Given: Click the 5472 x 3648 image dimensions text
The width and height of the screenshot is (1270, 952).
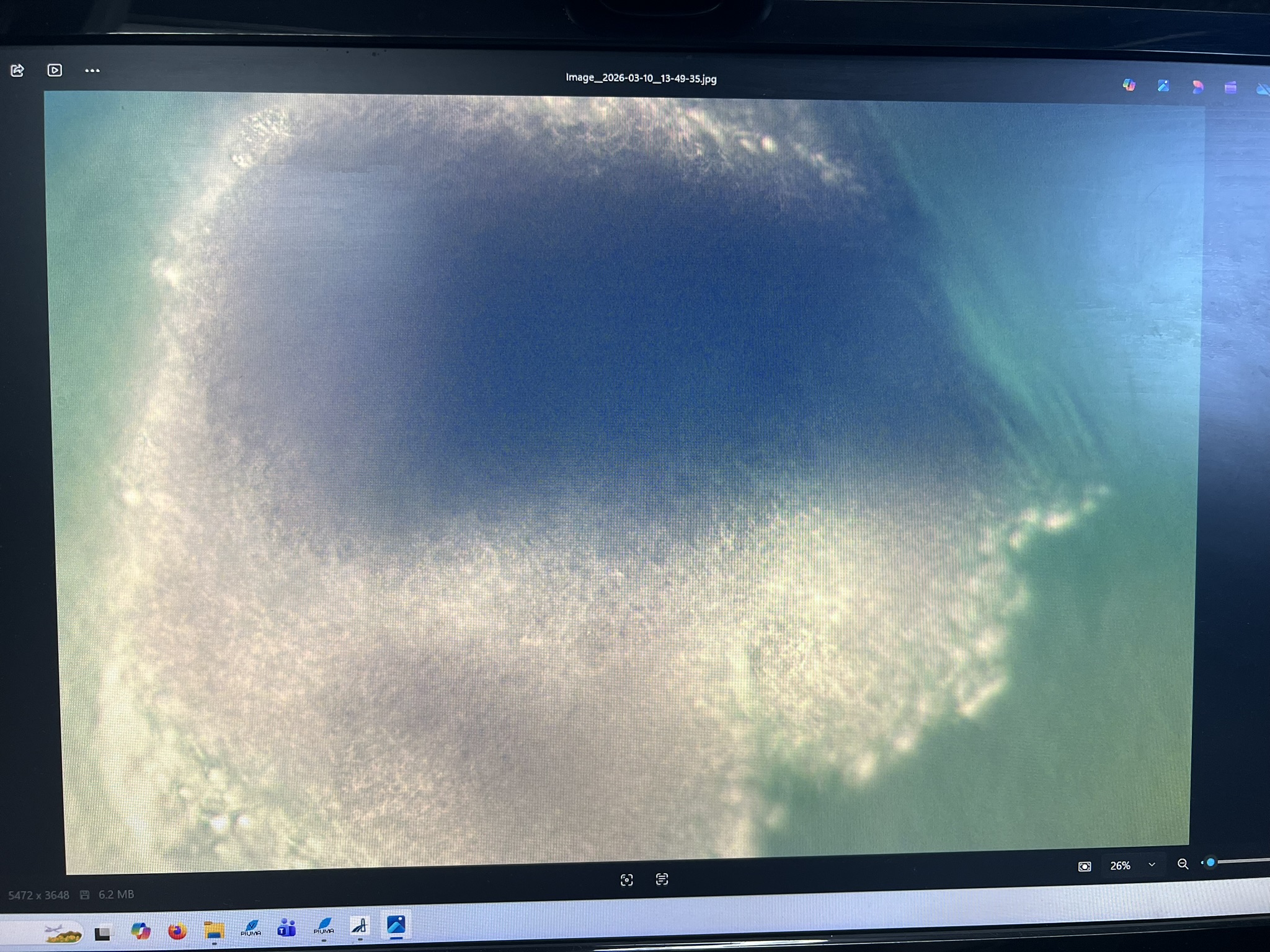Looking at the screenshot, I should pos(38,895).
